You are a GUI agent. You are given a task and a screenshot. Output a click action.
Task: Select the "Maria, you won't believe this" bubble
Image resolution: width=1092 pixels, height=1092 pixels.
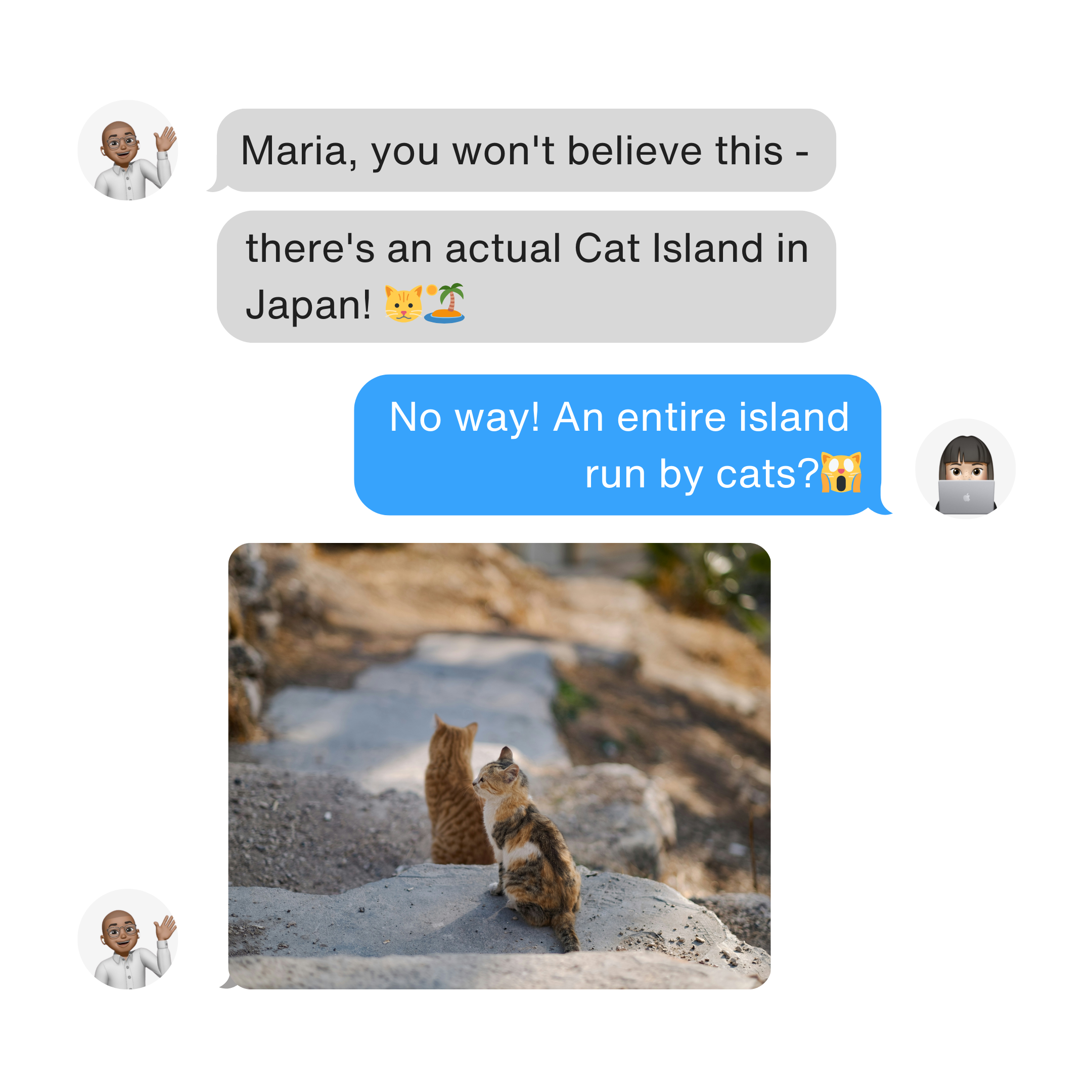[x=526, y=150]
